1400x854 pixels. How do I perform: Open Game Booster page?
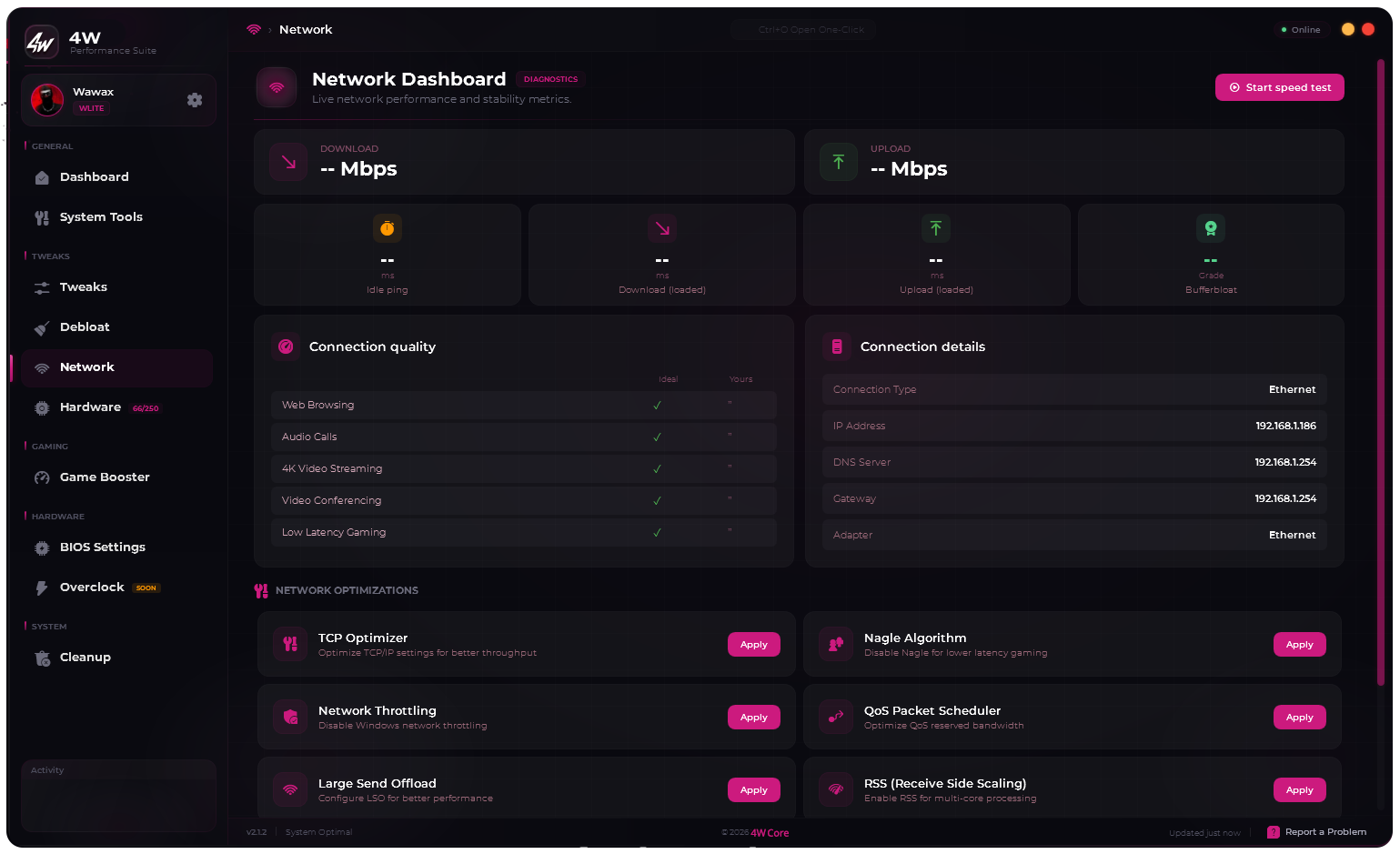(116, 477)
